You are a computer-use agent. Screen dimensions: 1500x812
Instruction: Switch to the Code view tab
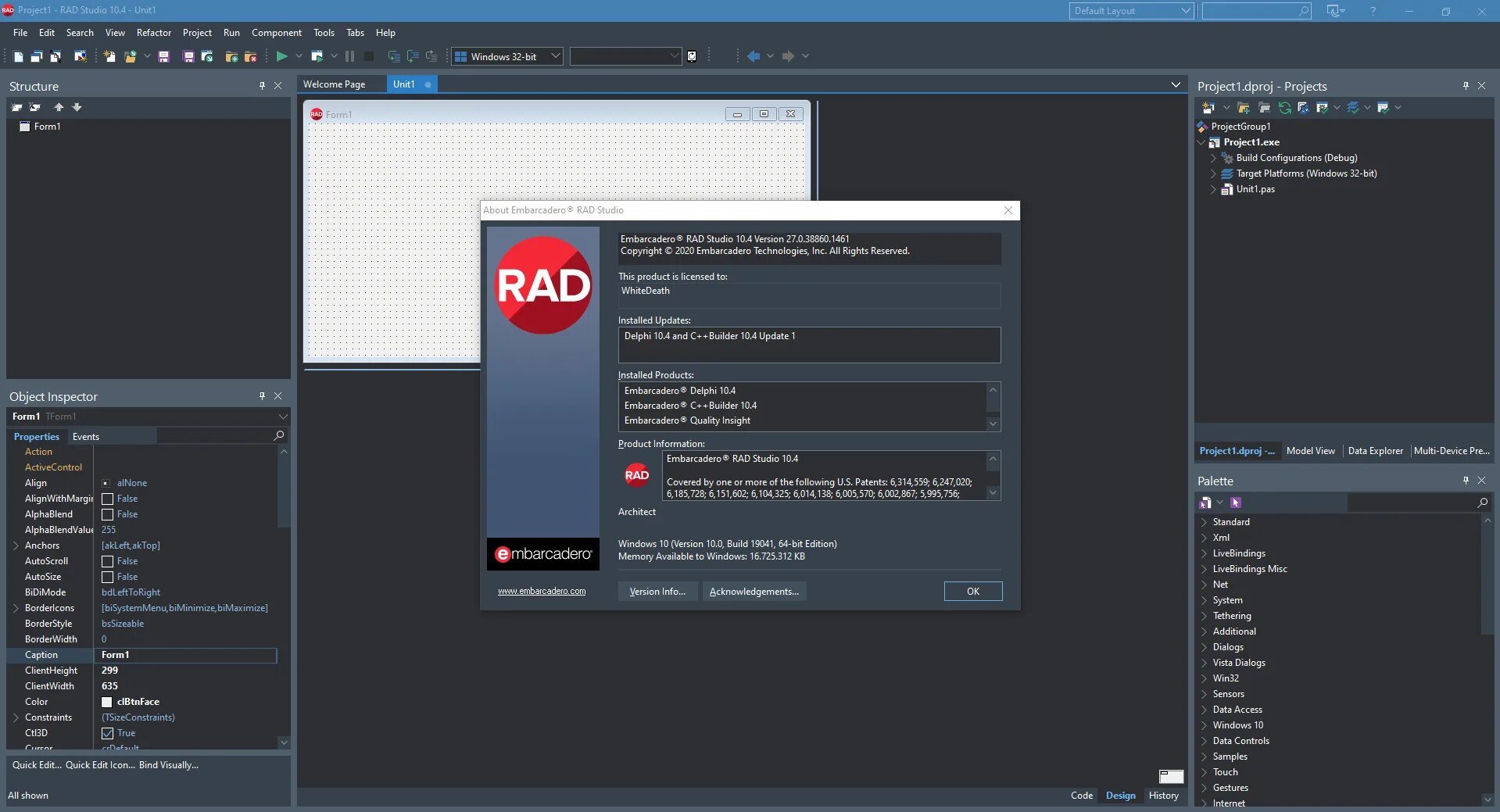tap(1082, 796)
